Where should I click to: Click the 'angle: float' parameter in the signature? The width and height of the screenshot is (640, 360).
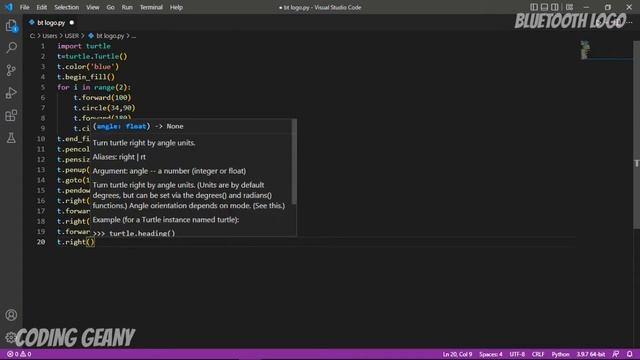[121, 127]
